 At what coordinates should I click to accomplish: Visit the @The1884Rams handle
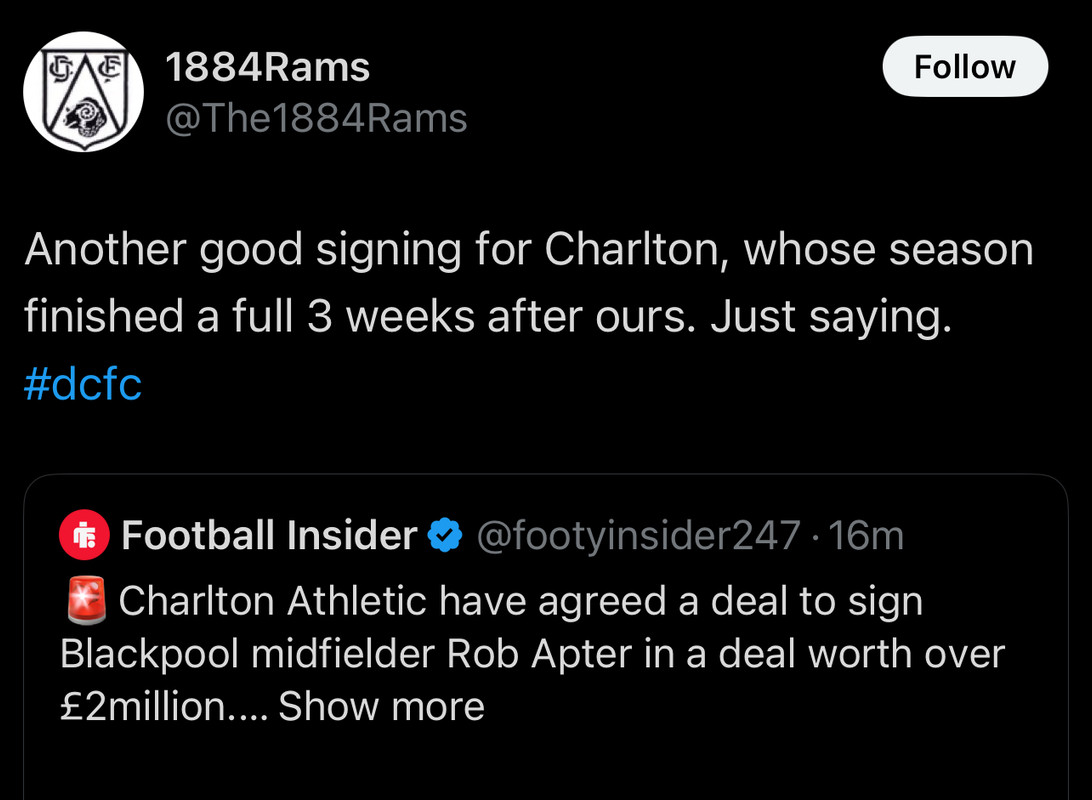coord(316,118)
